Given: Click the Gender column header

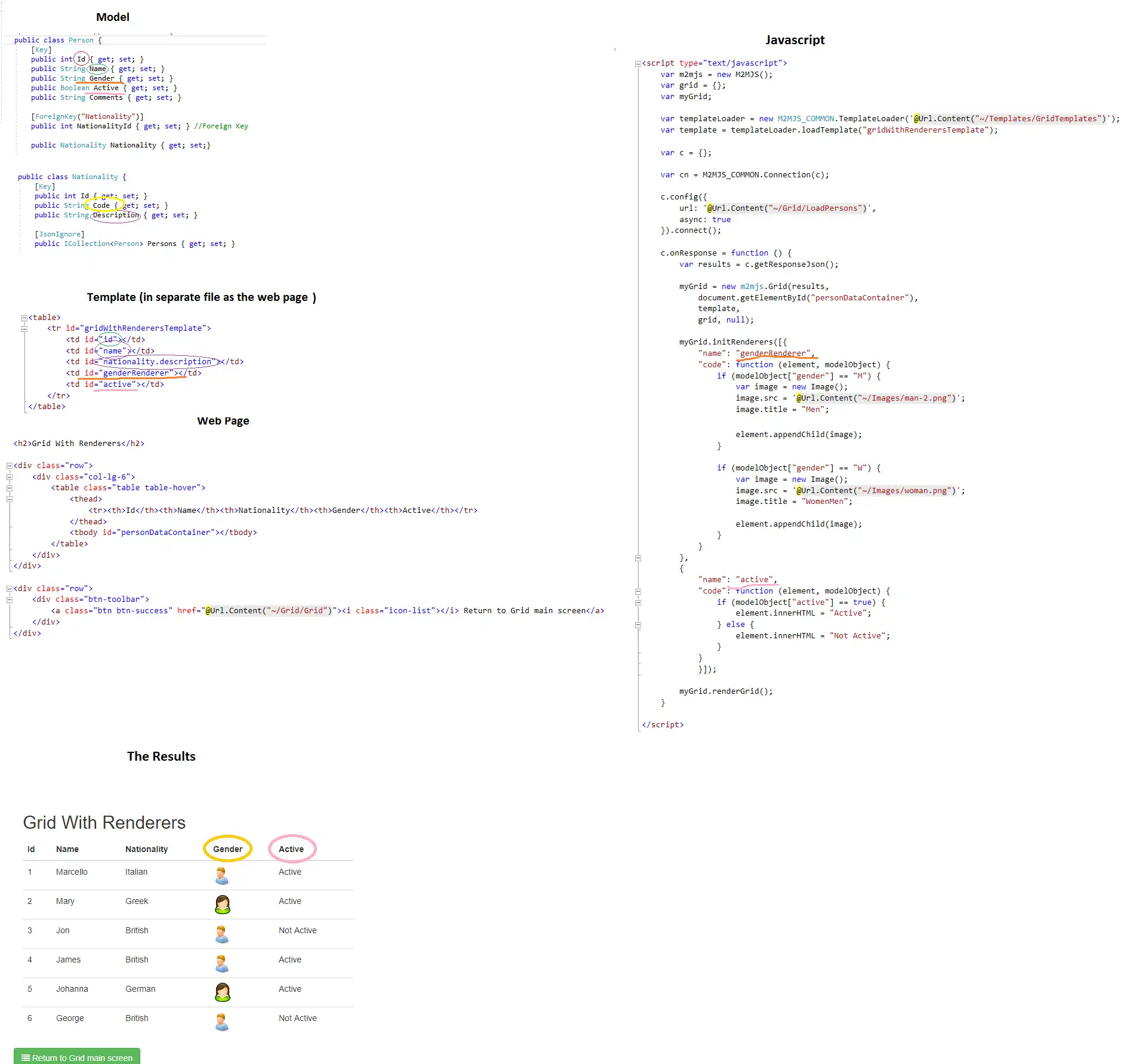Looking at the screenshot, I should 228,849.
